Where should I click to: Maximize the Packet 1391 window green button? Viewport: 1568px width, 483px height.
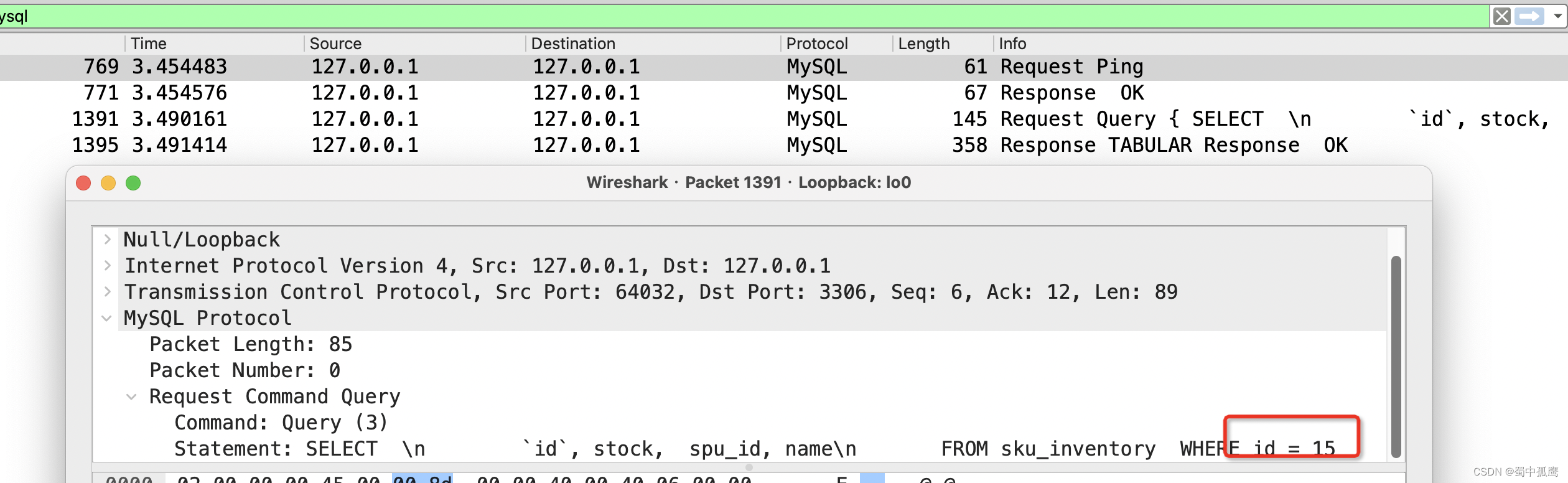coord(133,183)
